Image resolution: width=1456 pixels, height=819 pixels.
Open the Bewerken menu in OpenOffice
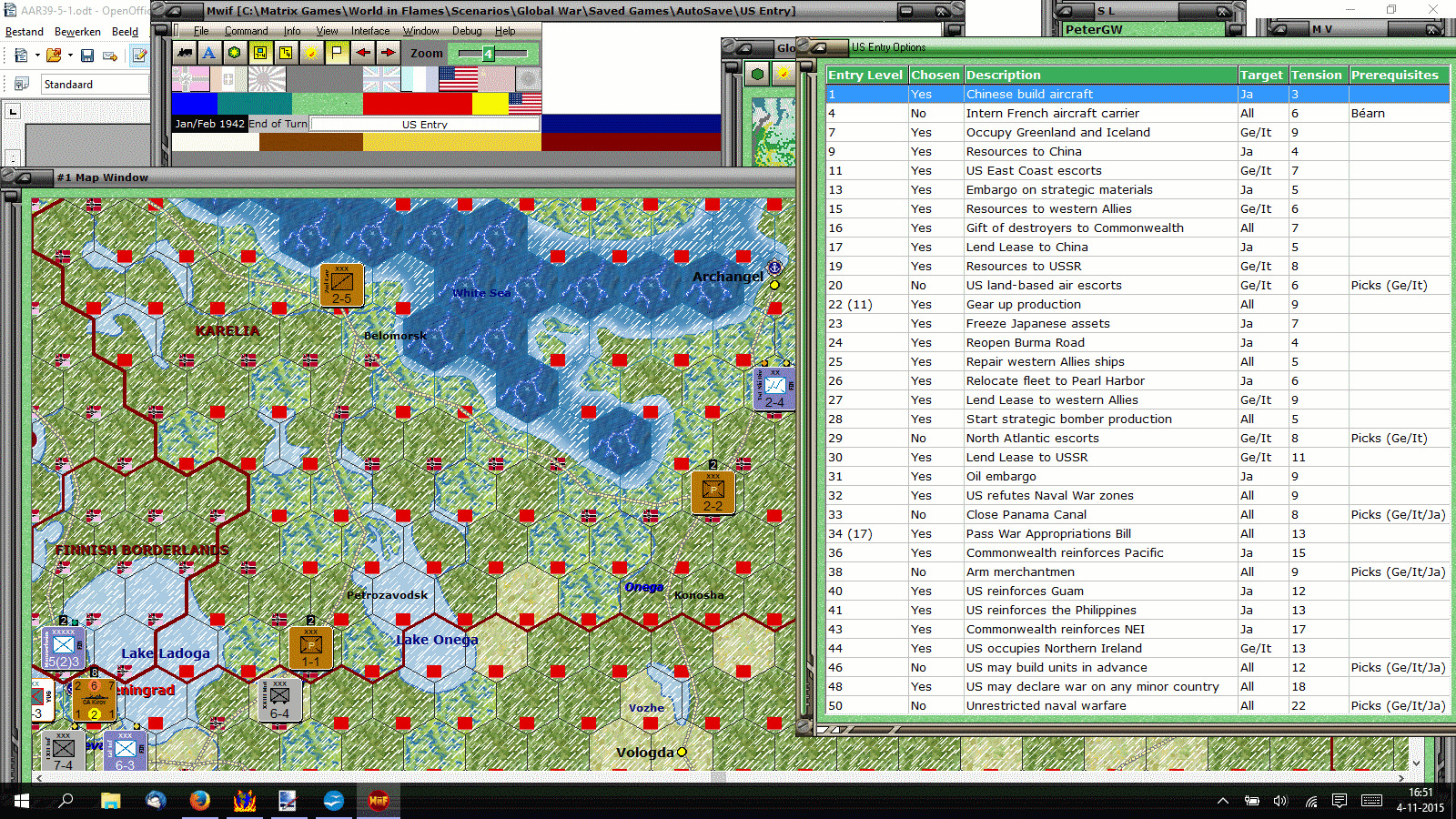pyautogui.click(x=78, y=32)
